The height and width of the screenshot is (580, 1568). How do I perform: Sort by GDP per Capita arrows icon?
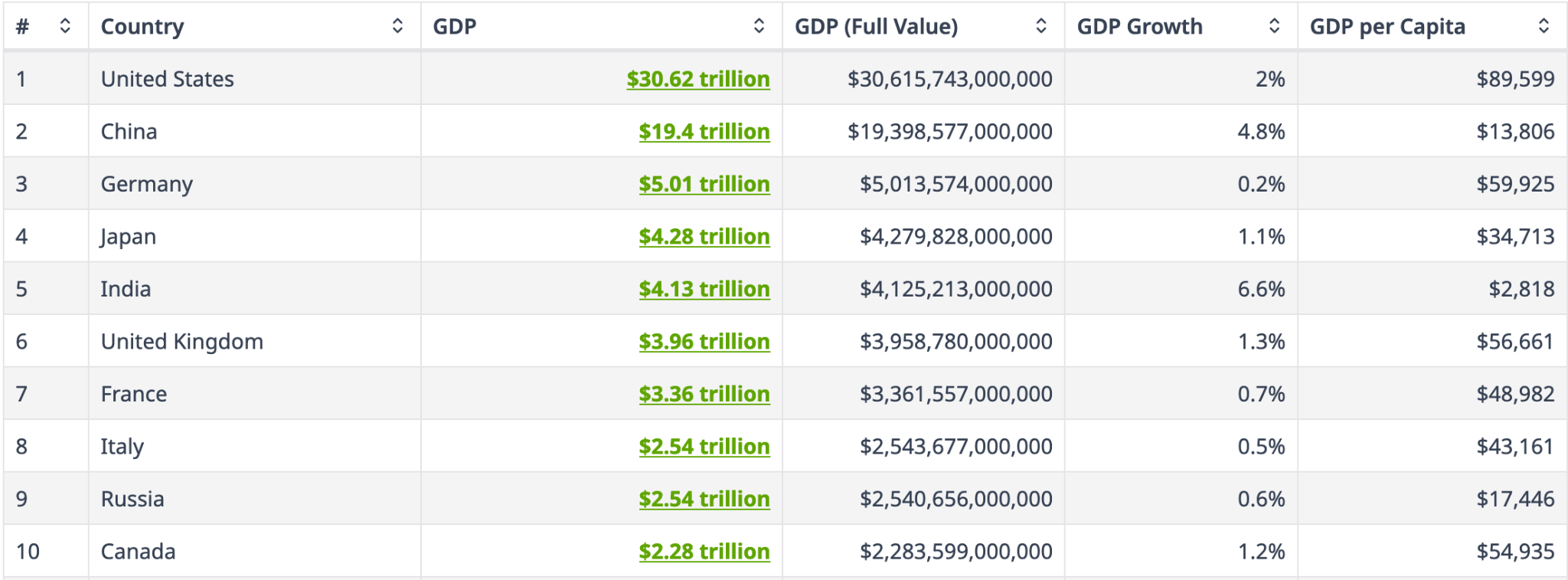(x=1543, y=26)
